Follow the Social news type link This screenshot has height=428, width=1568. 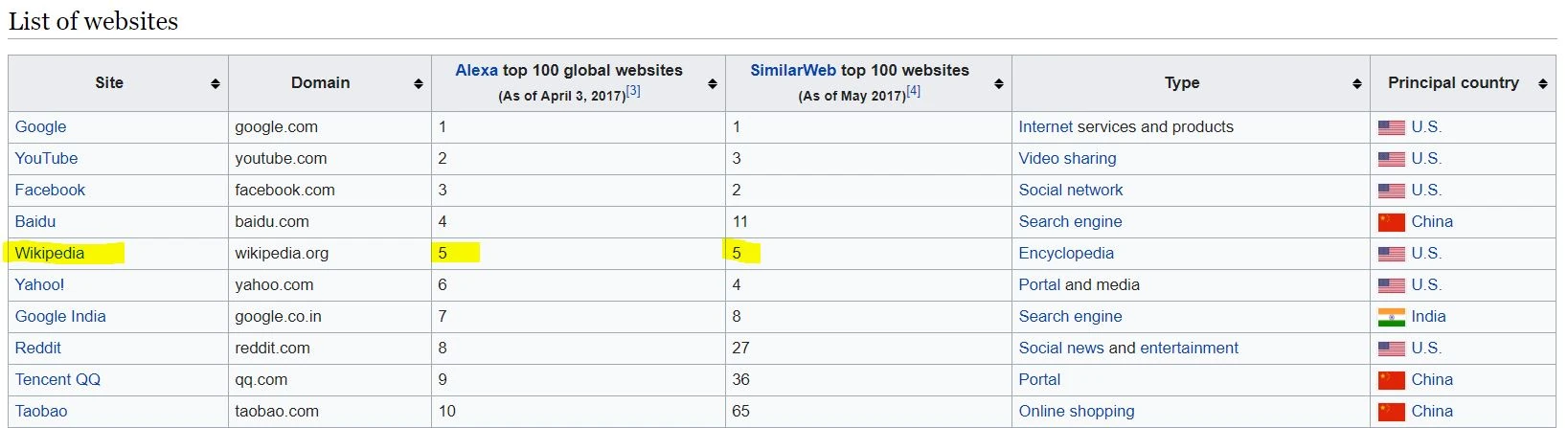tap(1061, 348)
